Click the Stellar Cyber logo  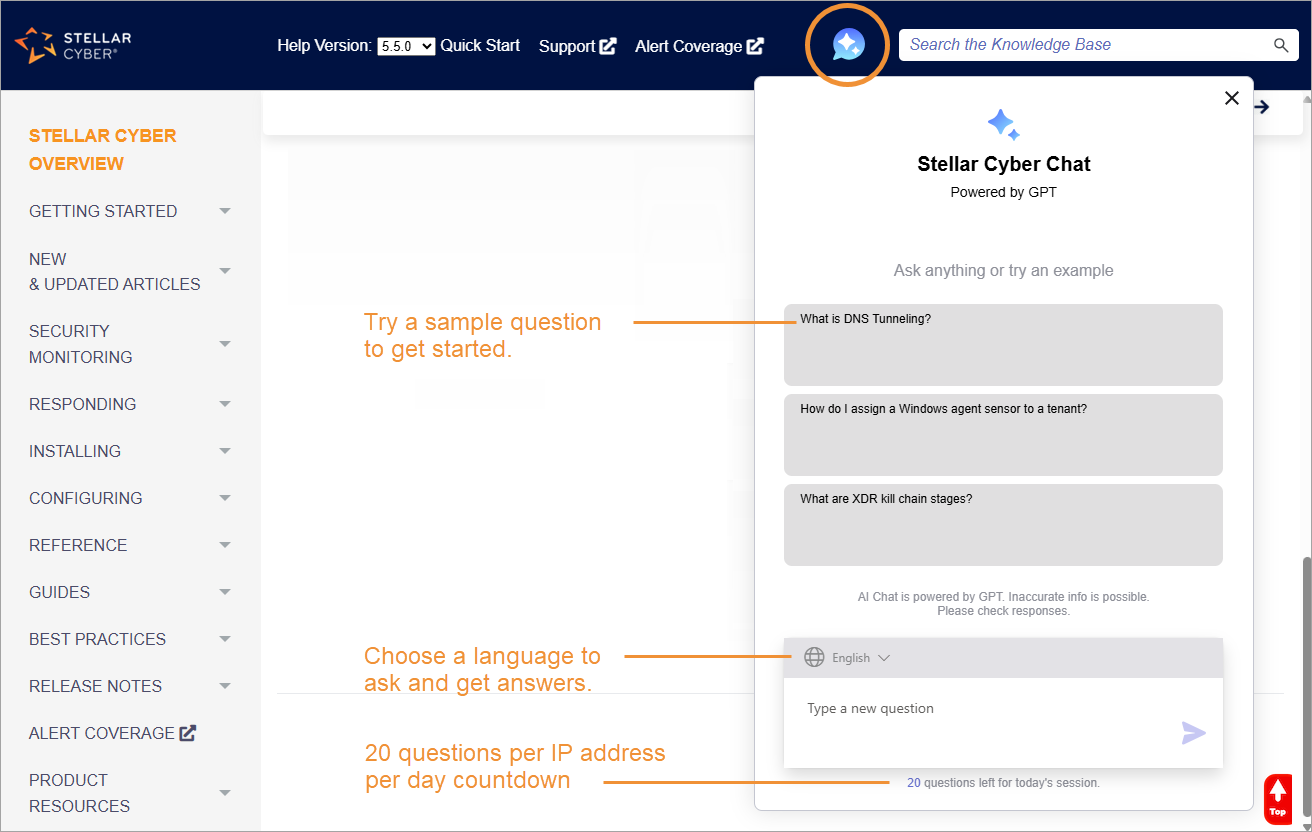point(73,45)
